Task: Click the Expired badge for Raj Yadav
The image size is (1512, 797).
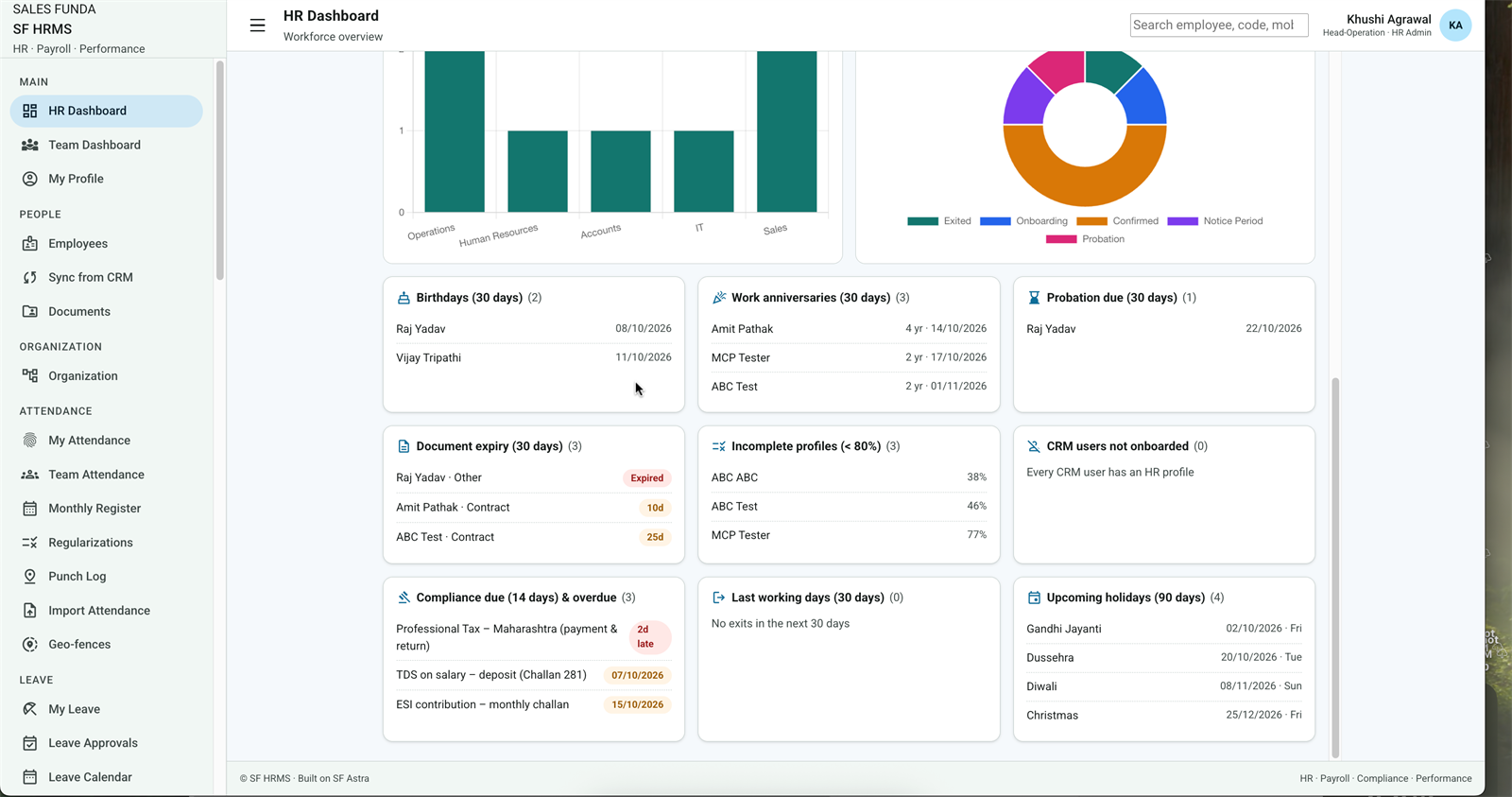Action: click(647, 478)
